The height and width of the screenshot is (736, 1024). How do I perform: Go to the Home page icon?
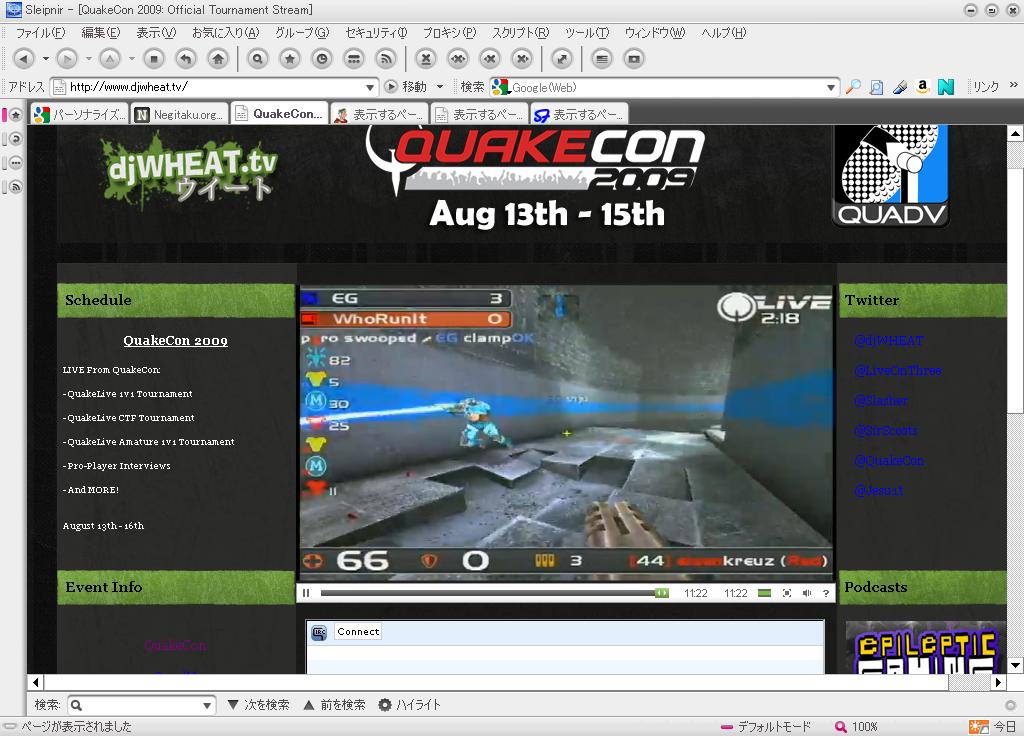[x=218, y=59]
